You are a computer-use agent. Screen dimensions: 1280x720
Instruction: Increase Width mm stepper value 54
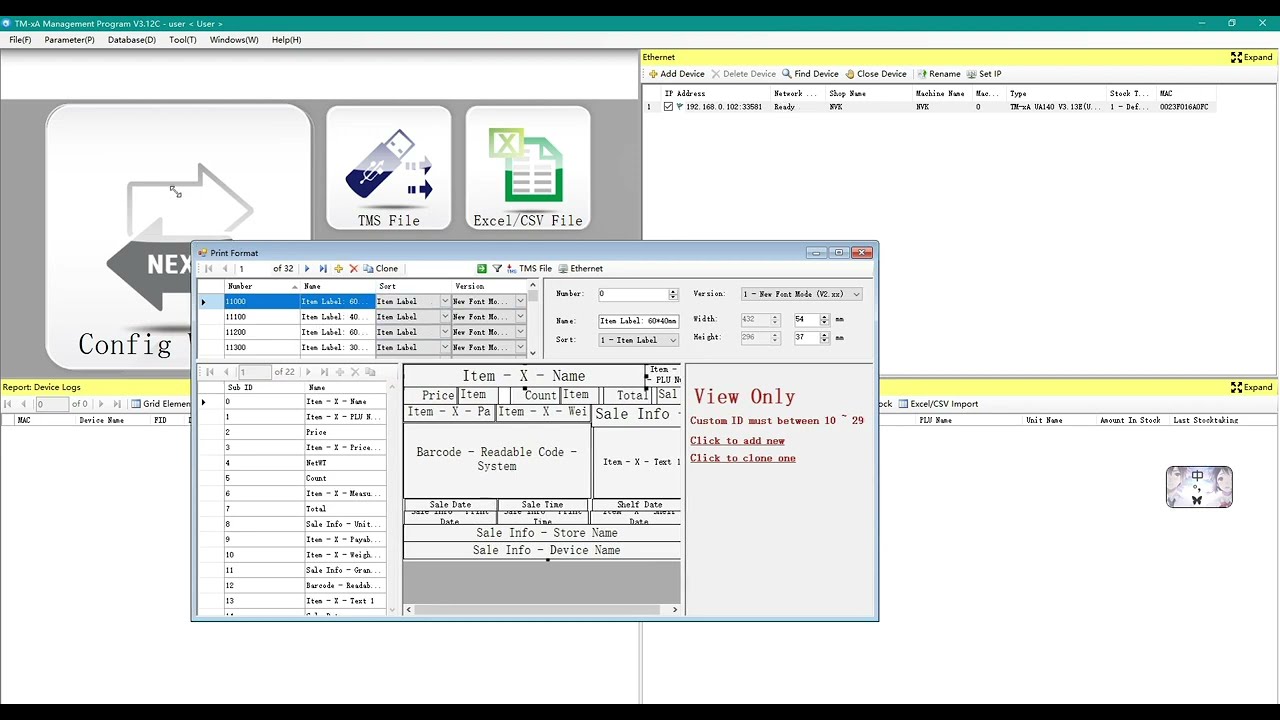tap(824, 316)
